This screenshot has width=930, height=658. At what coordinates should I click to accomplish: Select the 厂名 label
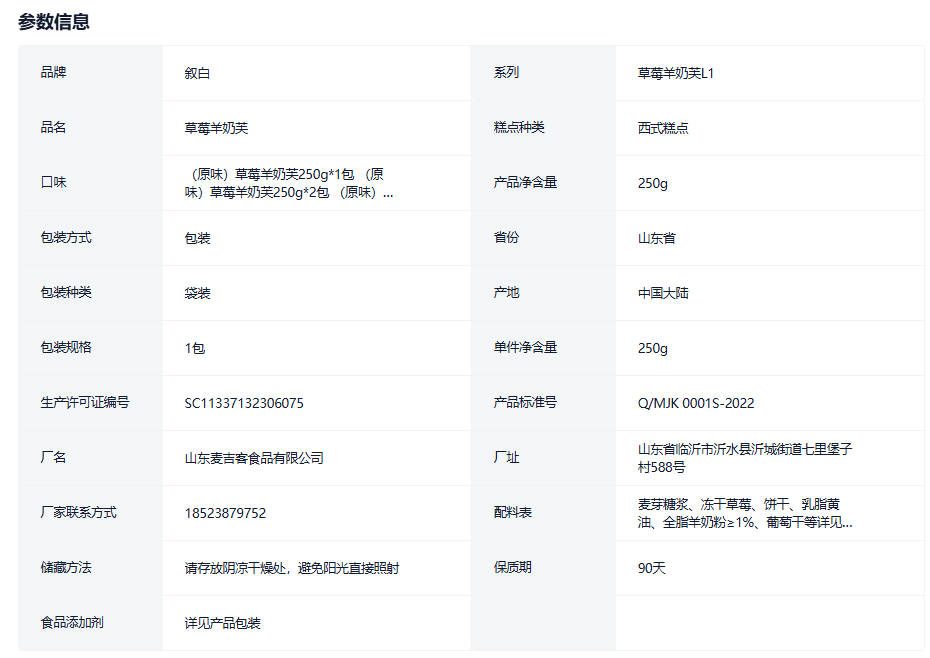coord(53,457)
